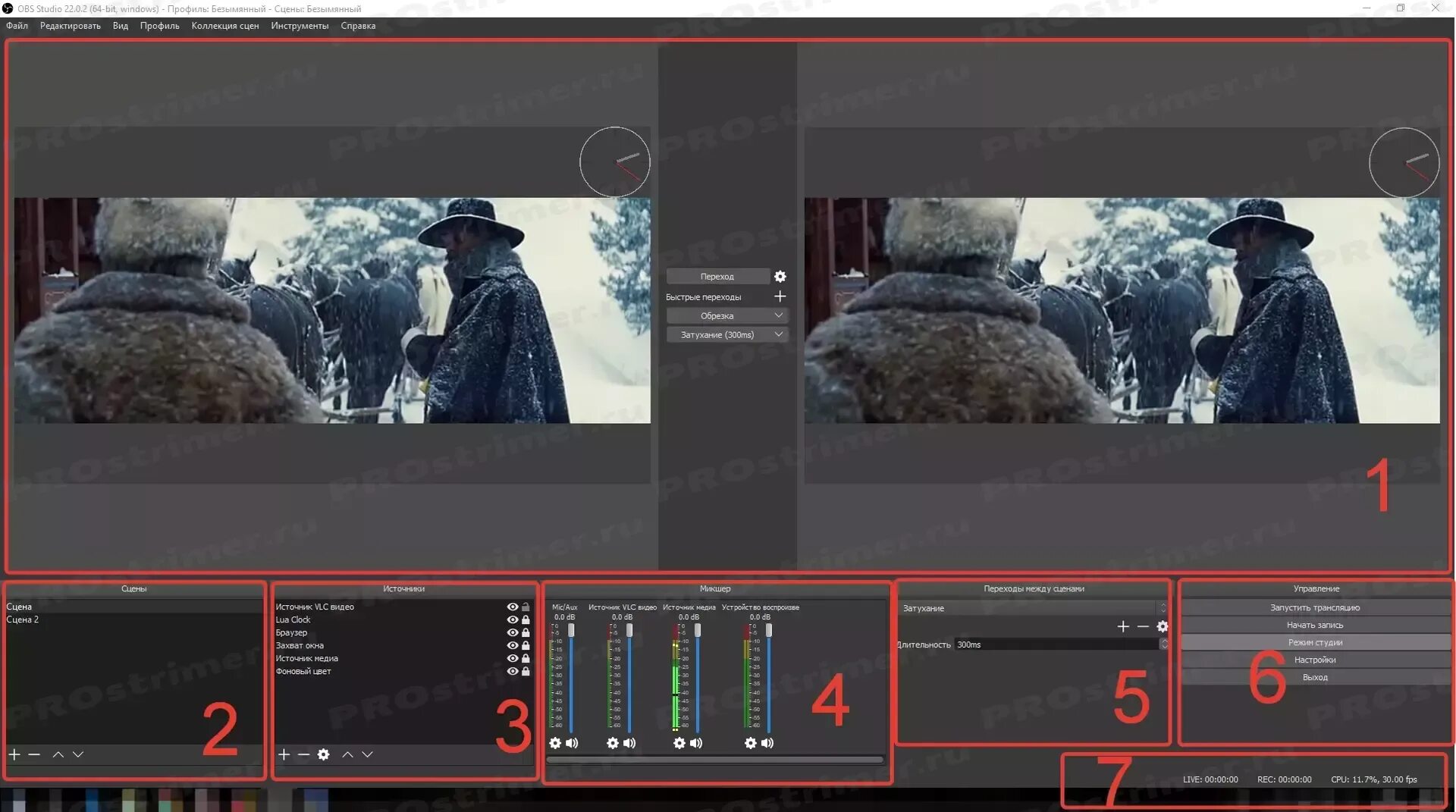This screenshot has width=1456, height=812.
Task: Toggle the Режим студии button
Action: 1315,643
